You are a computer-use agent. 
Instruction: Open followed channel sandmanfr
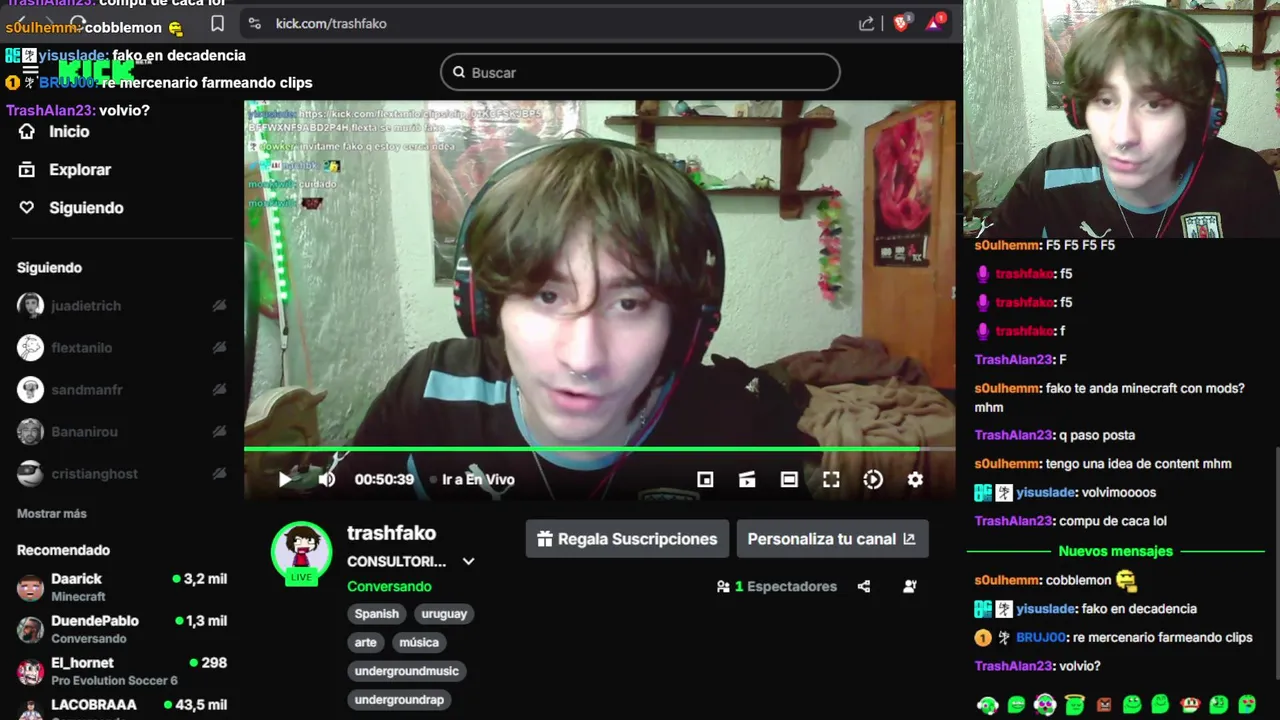[x=122, y=390]
